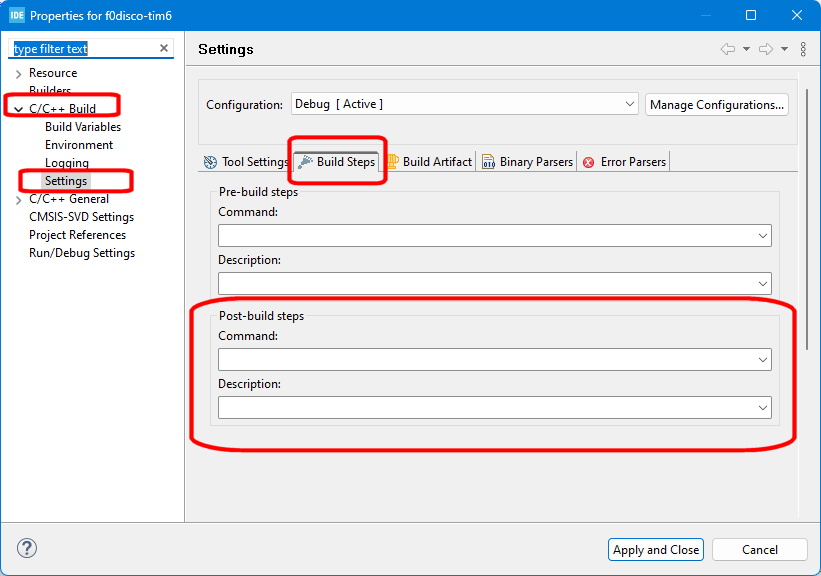Collapse the C/C++ Build tree node
Viewport: 821px width, 576px height.
(19, 109)
